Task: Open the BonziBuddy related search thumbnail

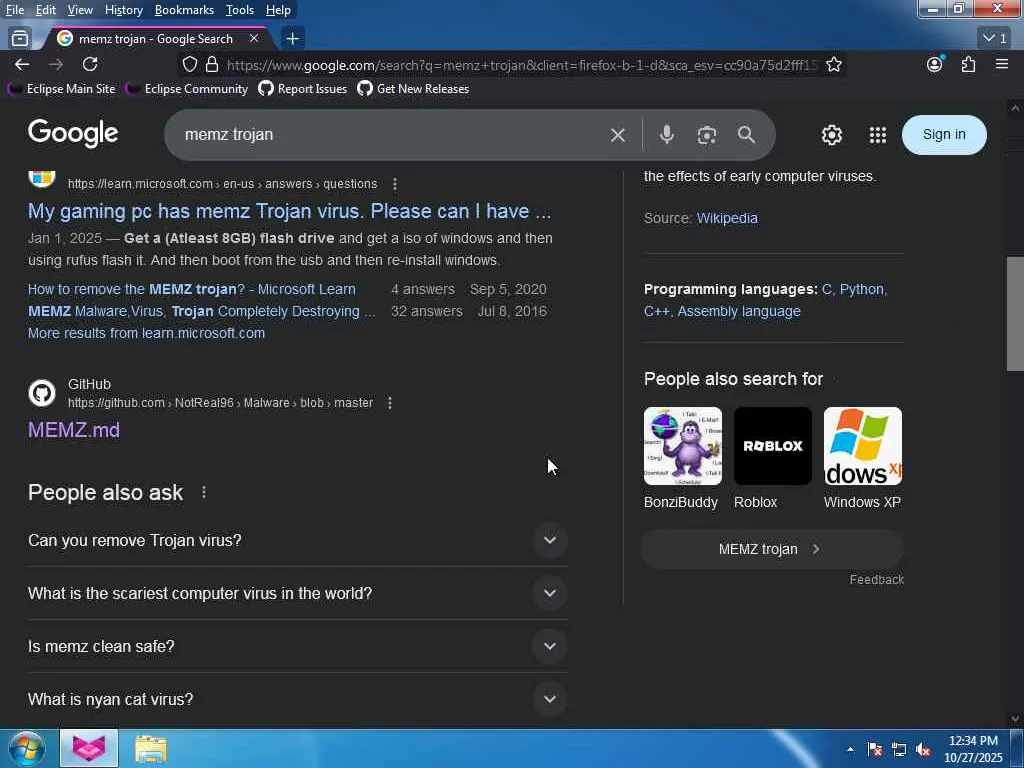Action: [x=682, y=446]
